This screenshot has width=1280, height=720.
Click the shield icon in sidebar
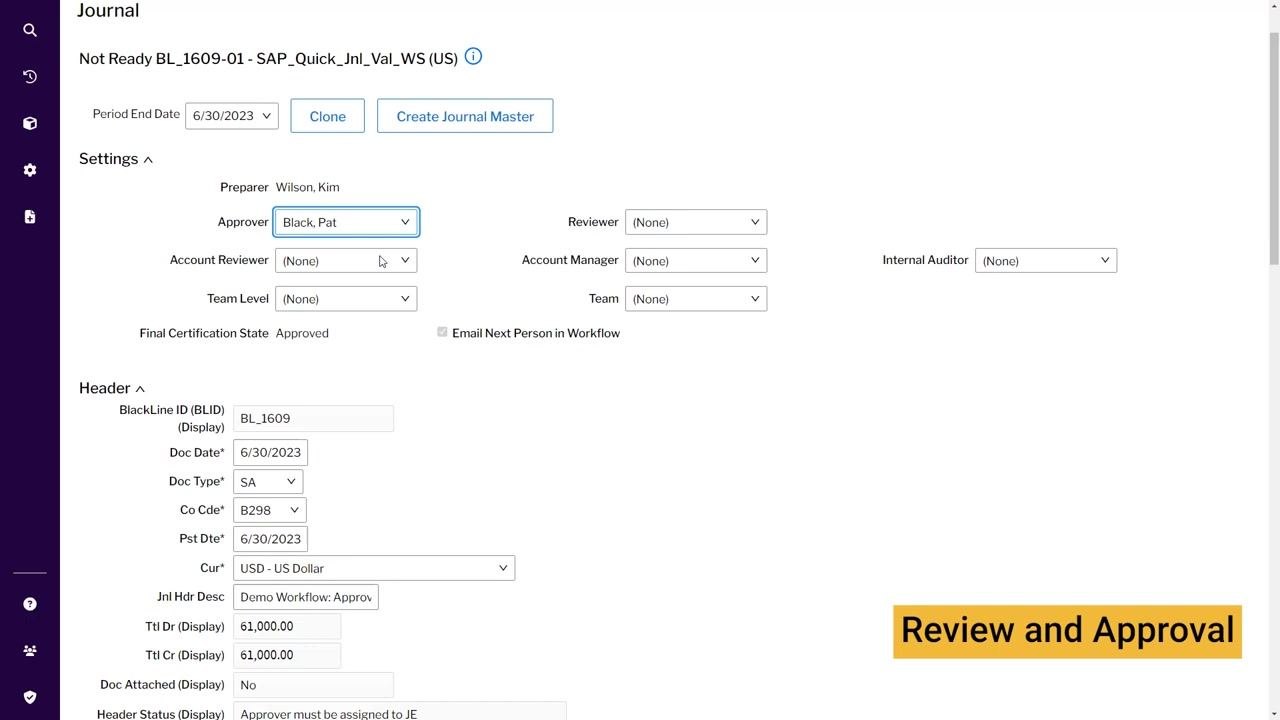tap(30, 698)
